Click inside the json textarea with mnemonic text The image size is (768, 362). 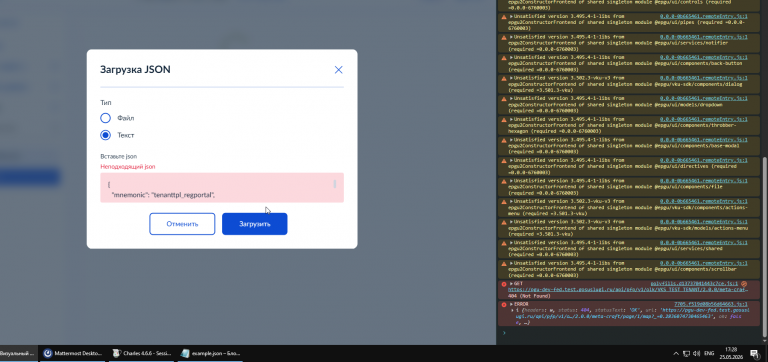coord(222,188)
